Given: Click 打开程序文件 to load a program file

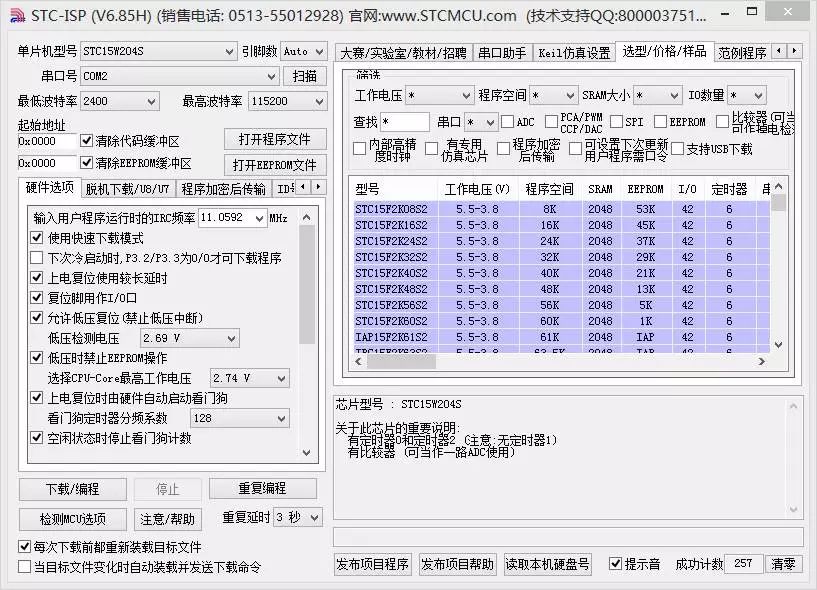Looking at the screenshot, I should tap(275, 139).
